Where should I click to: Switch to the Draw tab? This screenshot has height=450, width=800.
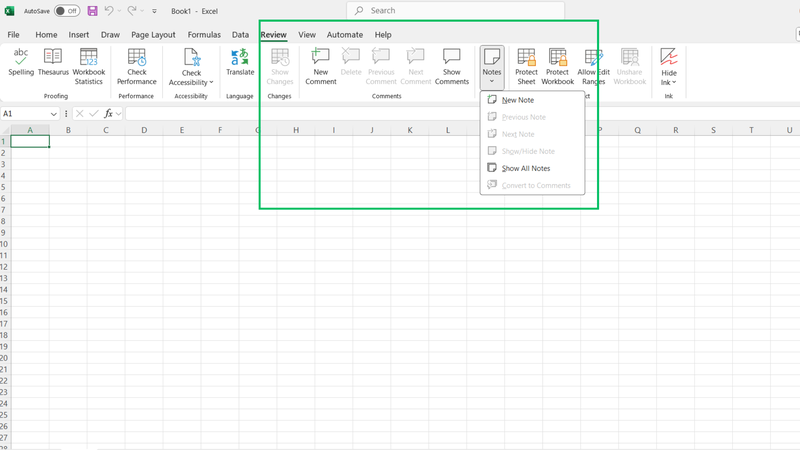(x=110, y=35)
